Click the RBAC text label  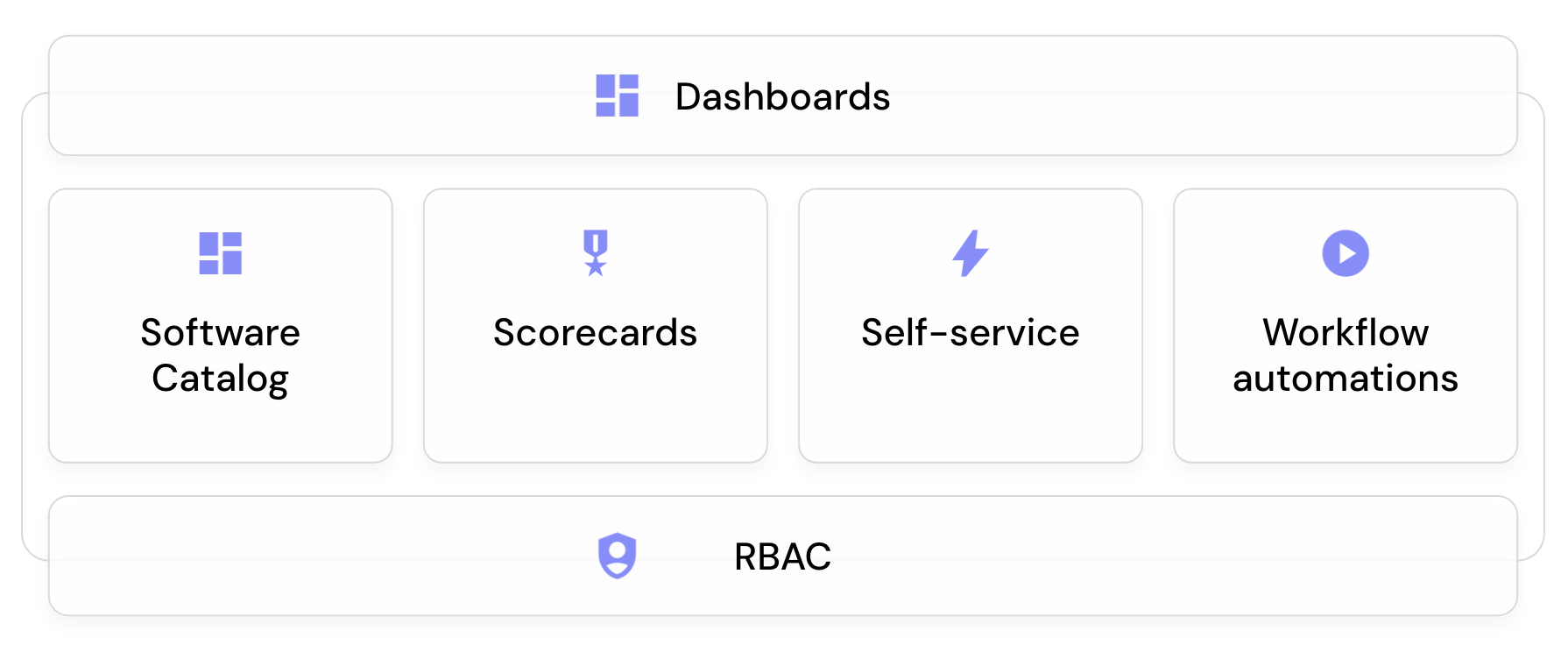(x=782, y=556)
